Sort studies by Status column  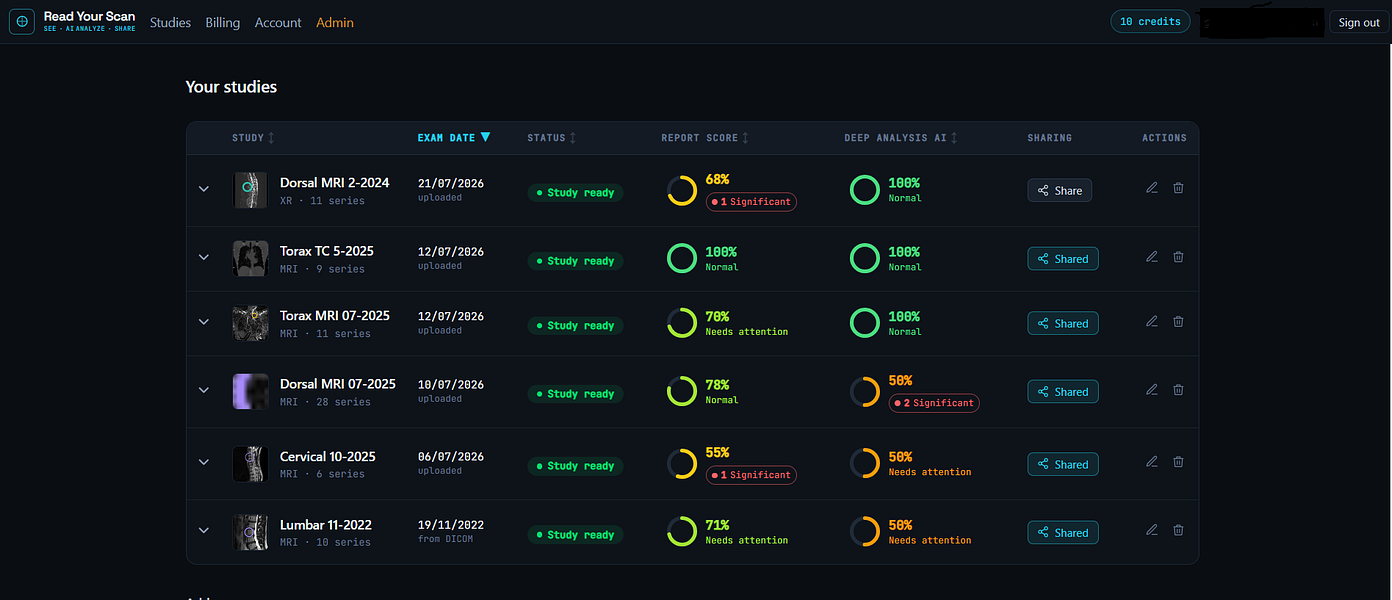pyautogui.click(x=552, y=138)
